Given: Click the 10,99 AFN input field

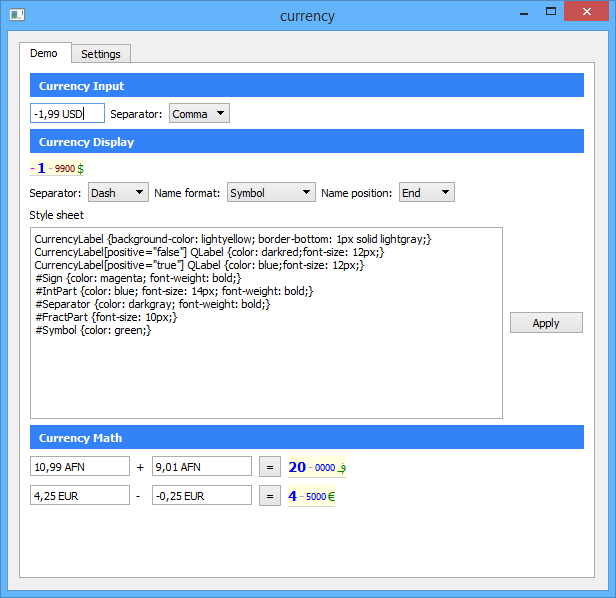Looking at the screenshot, I should coord(80,466).
